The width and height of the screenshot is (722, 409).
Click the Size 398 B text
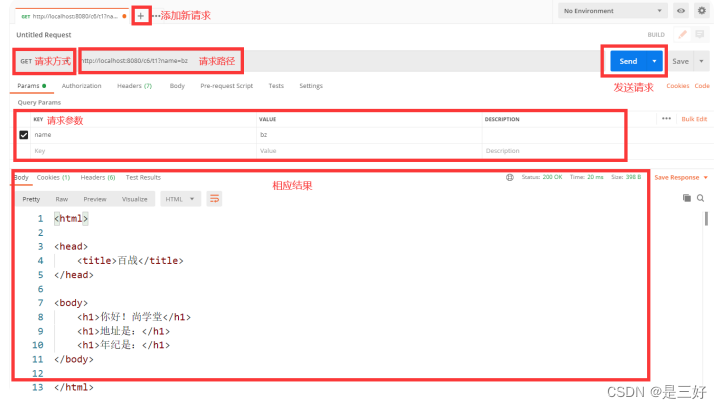(626, 177)
